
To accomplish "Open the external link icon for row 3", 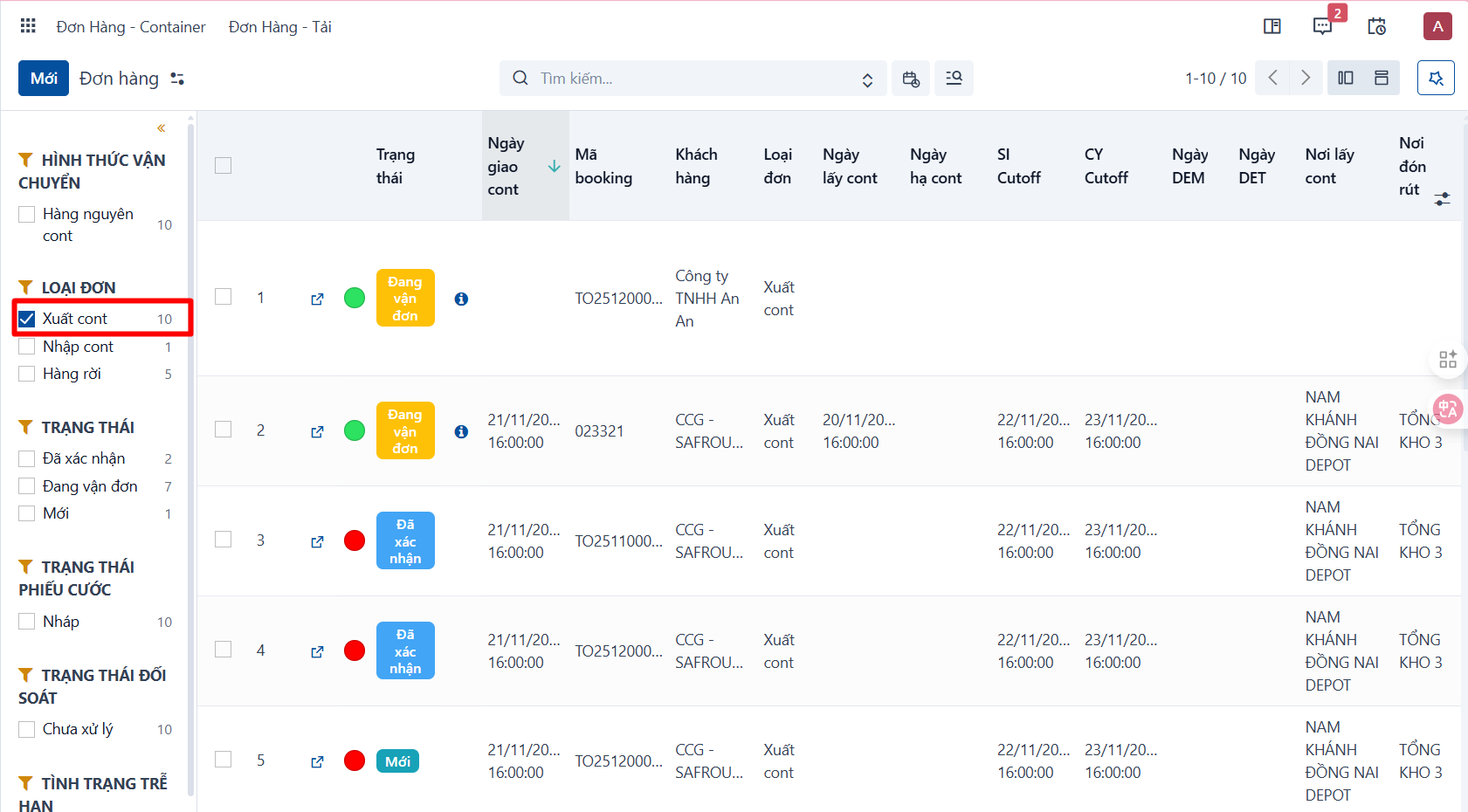I will (x=317, y=541).
